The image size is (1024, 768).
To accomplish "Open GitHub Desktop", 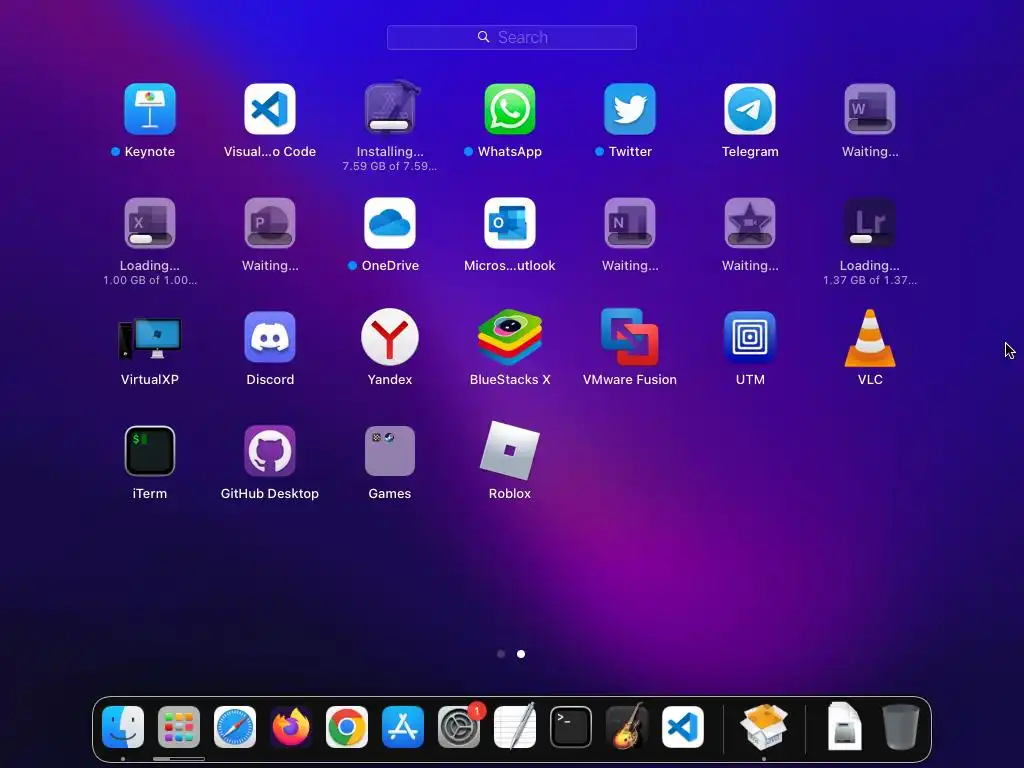I will [270, 451].
